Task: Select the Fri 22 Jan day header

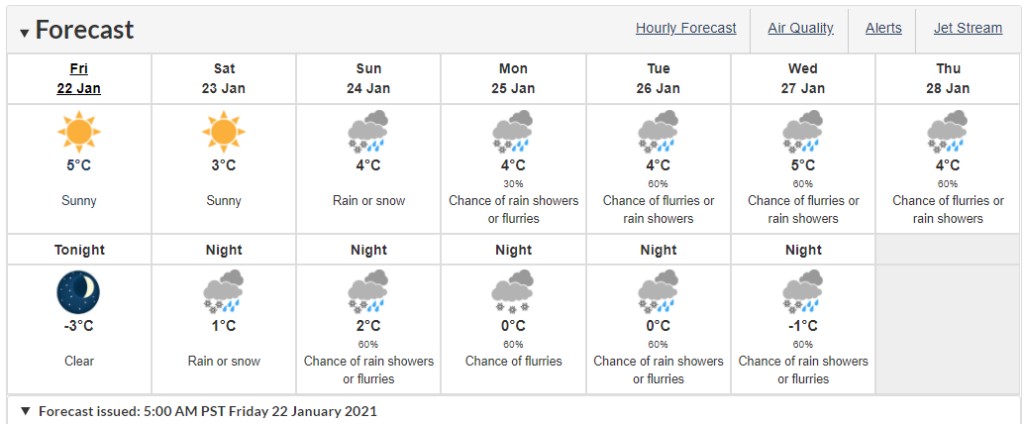Action: point(79,78)
